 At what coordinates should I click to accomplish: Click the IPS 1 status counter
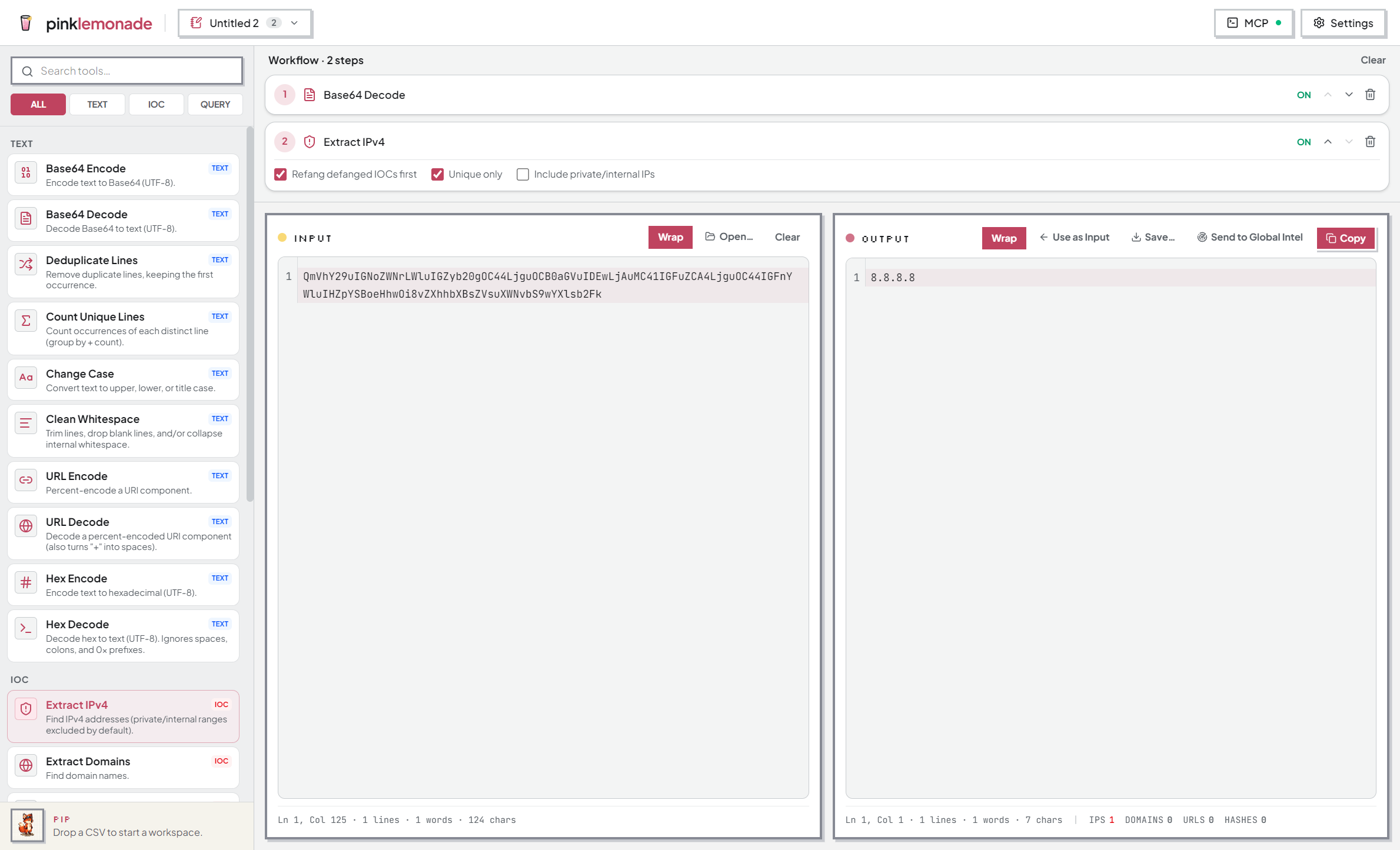pos(1101,820)
